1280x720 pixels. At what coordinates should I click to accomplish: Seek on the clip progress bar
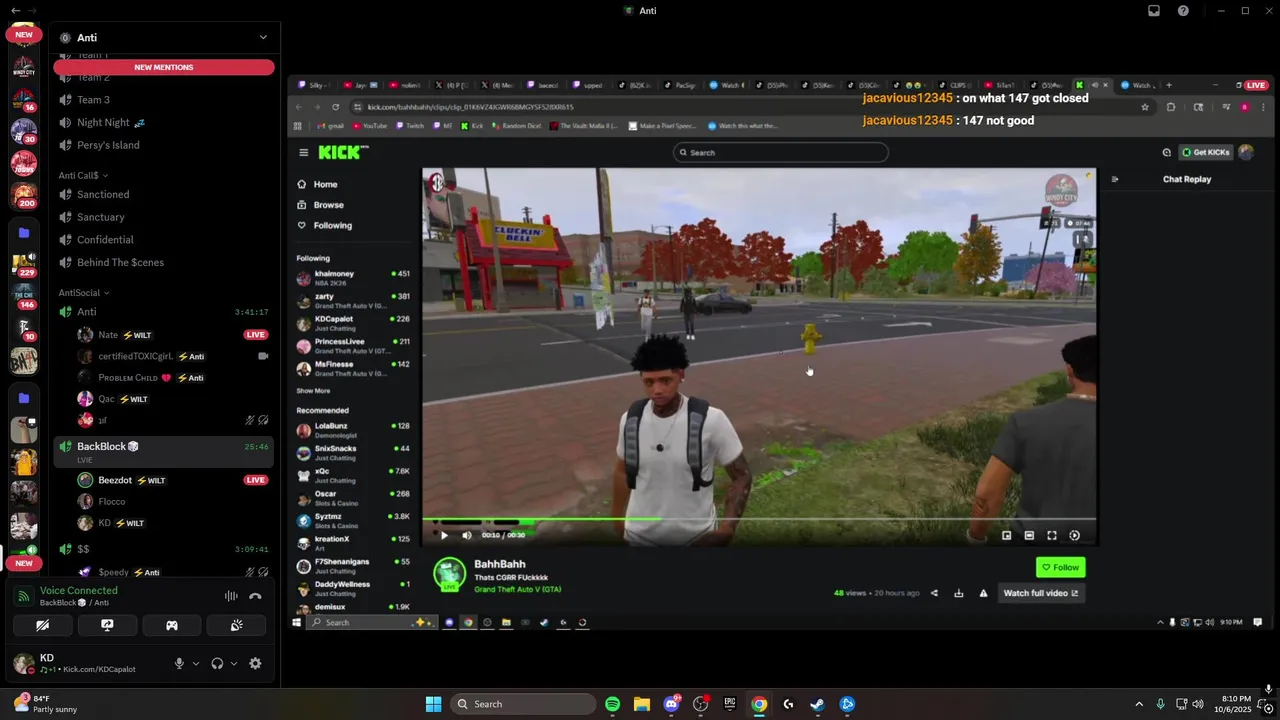click(x=759, y=520)
